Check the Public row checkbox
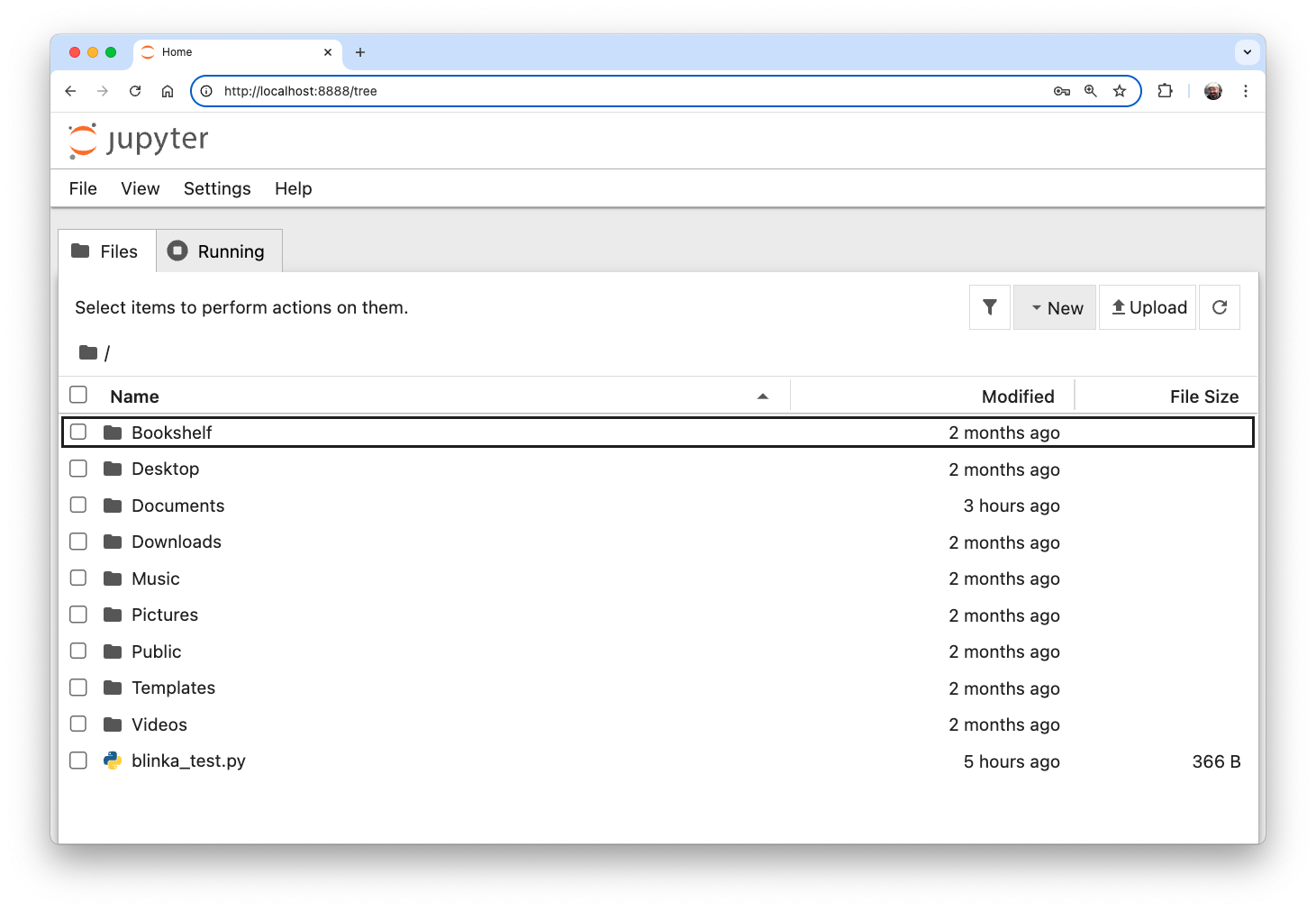 pos(78,651)
